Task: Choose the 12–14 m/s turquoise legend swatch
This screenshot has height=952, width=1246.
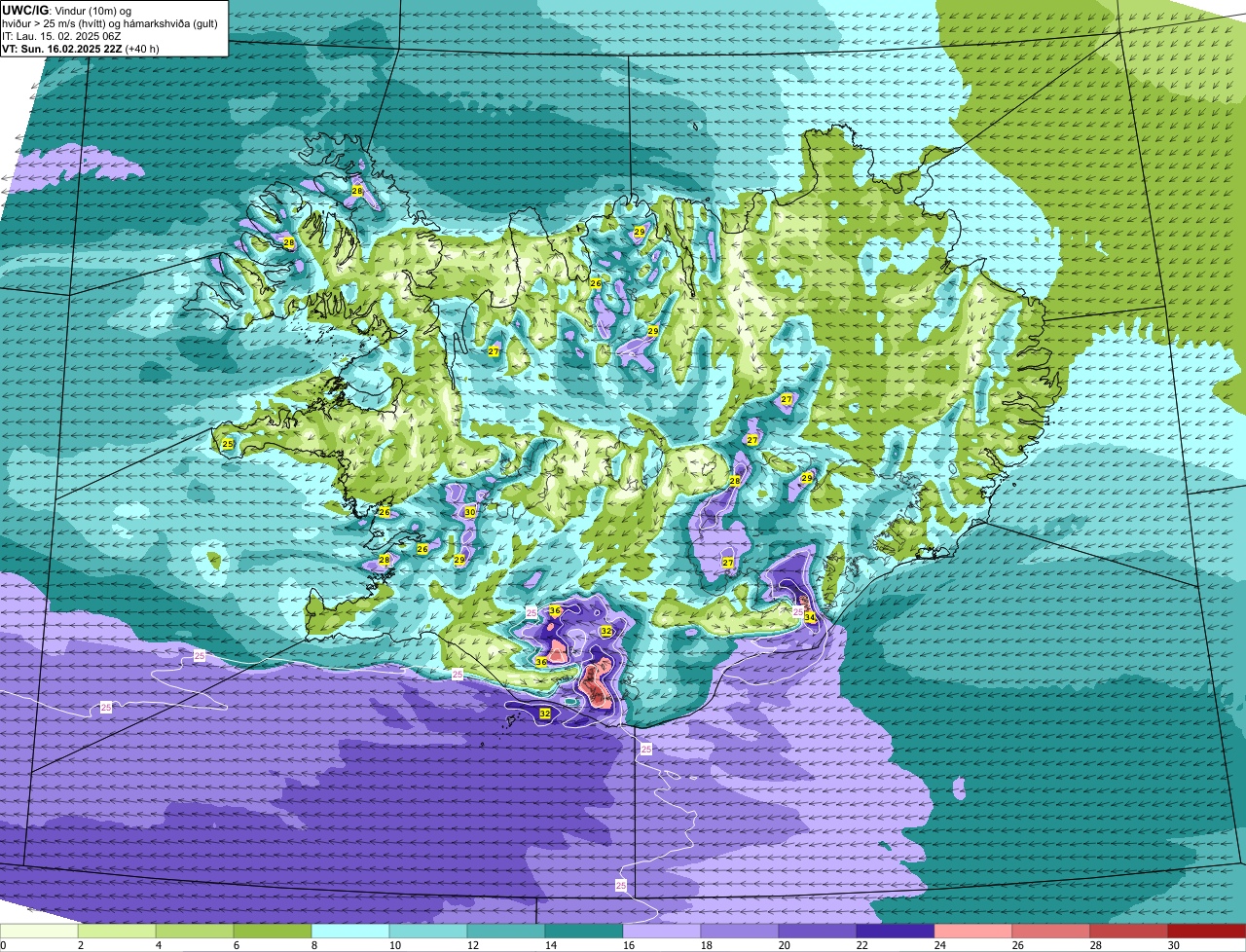Action: pyautogui.click(x=506, y=931)
